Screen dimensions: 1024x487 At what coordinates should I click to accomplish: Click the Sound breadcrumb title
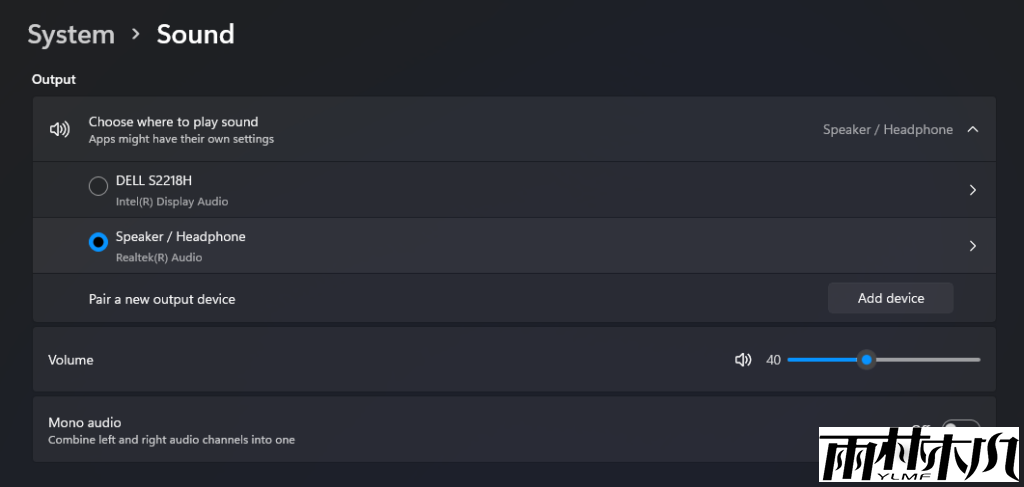click(x=195, y=34)
